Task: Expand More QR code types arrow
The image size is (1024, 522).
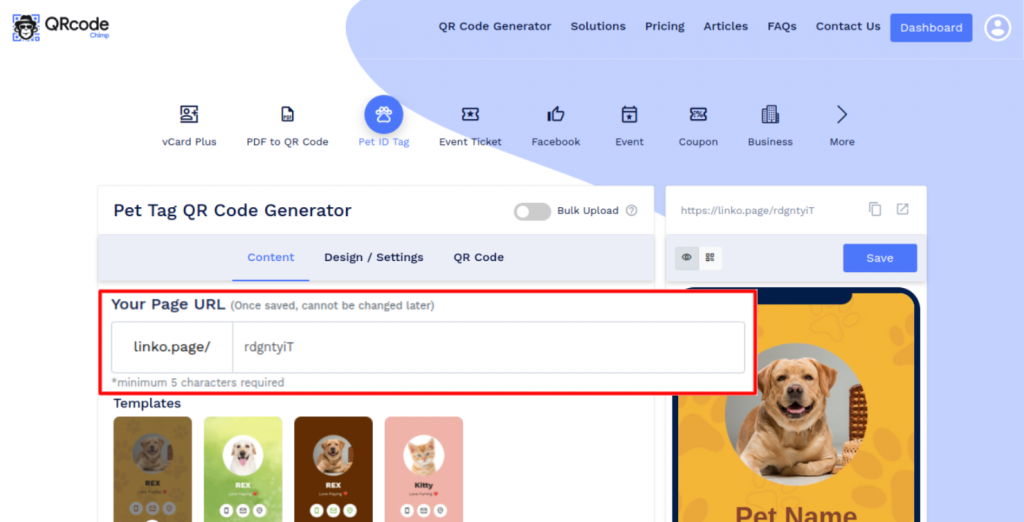Action: tap(842, 114)
